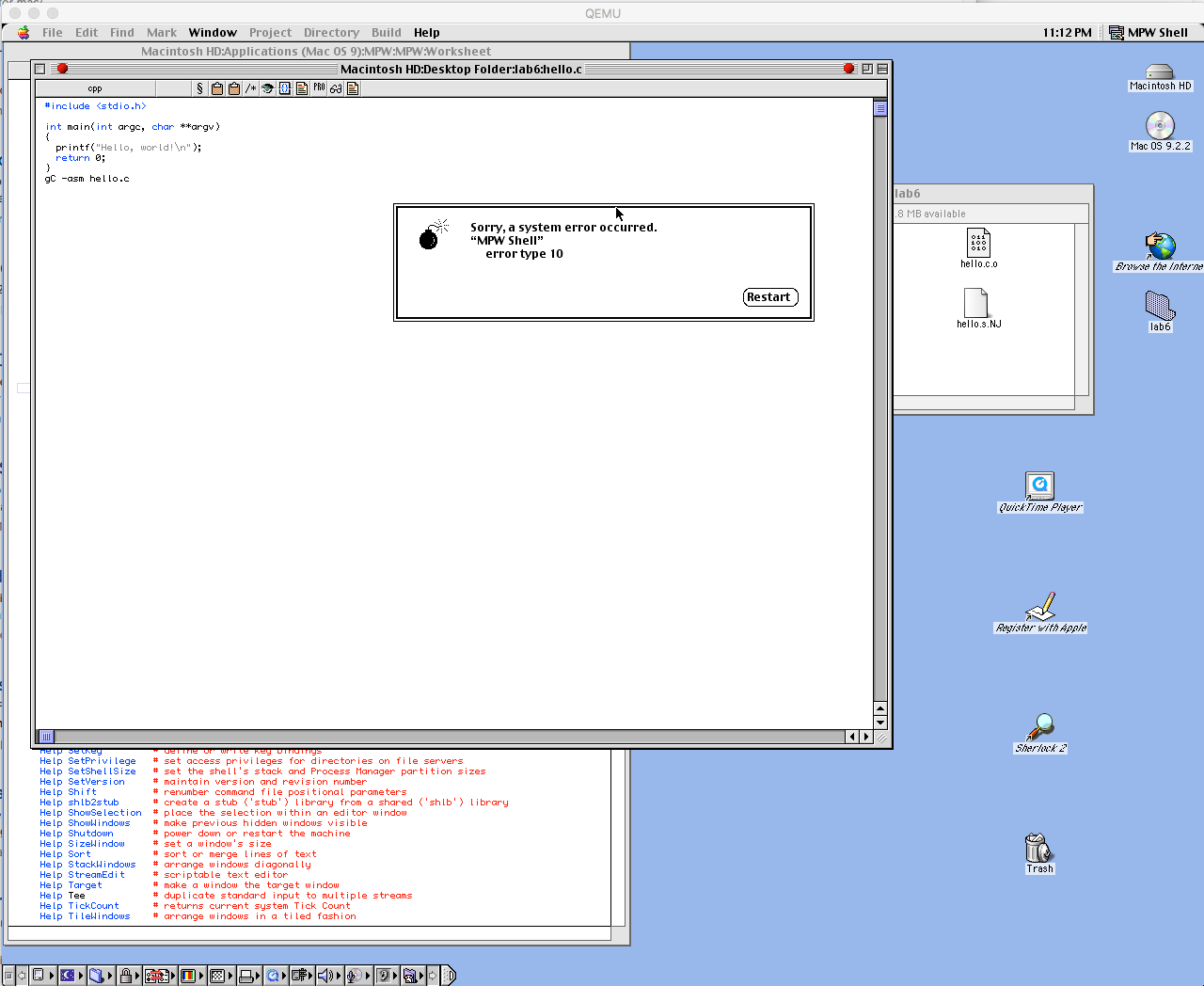
Task: Collapse the Control Strip using its end tab
Action: [449, 976]
